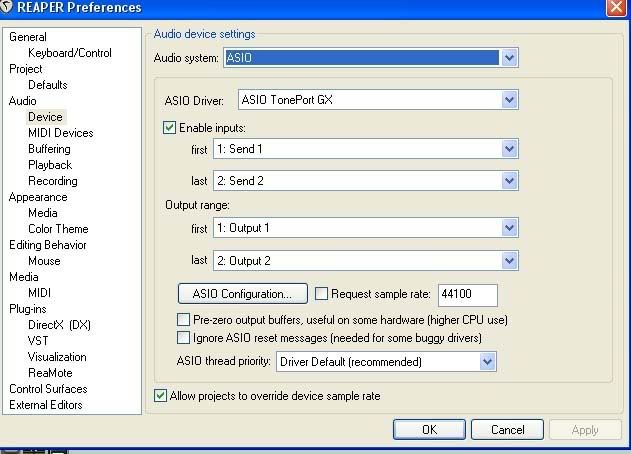Select the top-level Media category
Screen dimensions: 631x454
[x=24, y=277]
